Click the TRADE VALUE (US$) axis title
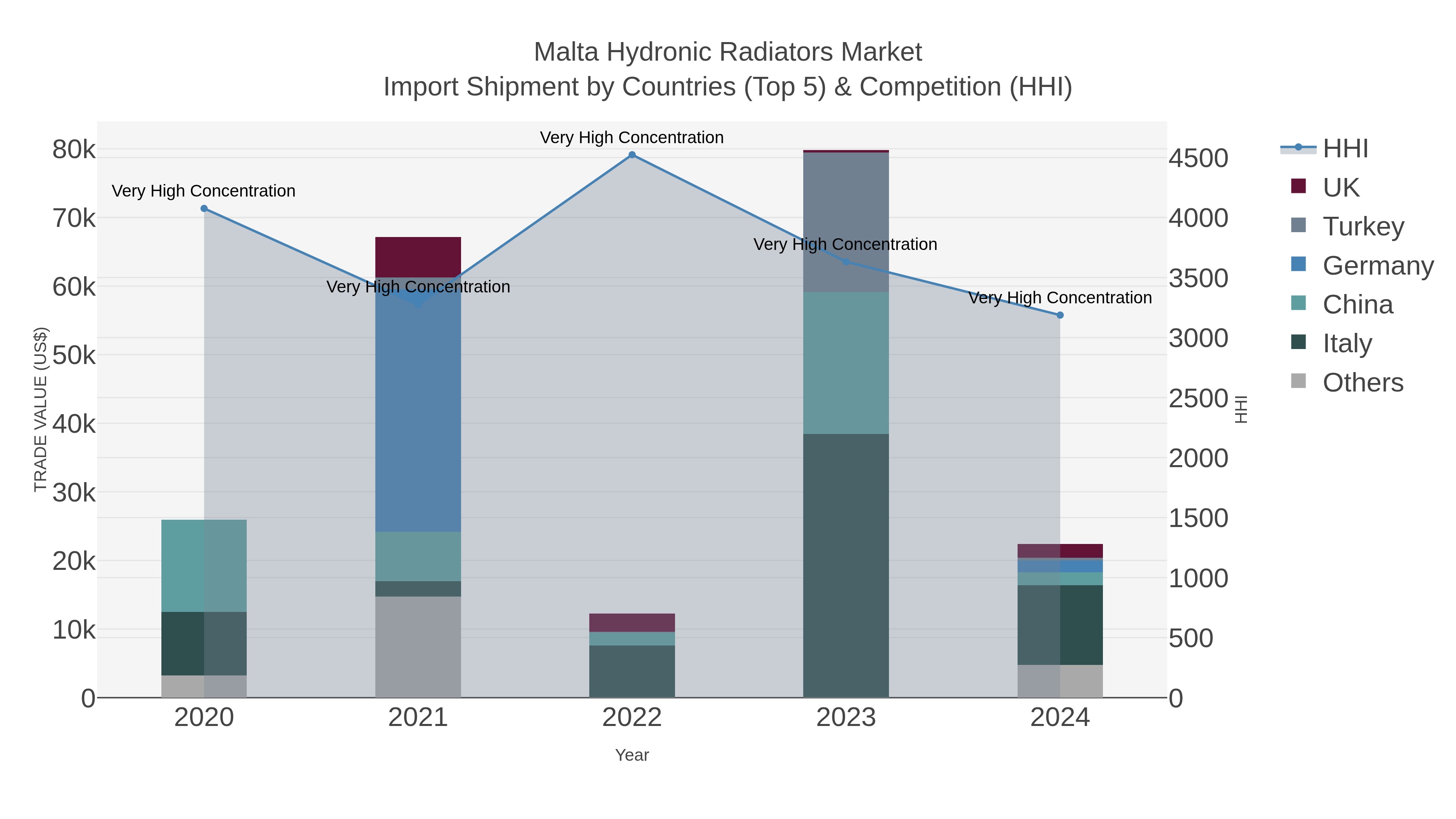This screenshot has height=819, width=1456. click(41, 409)
